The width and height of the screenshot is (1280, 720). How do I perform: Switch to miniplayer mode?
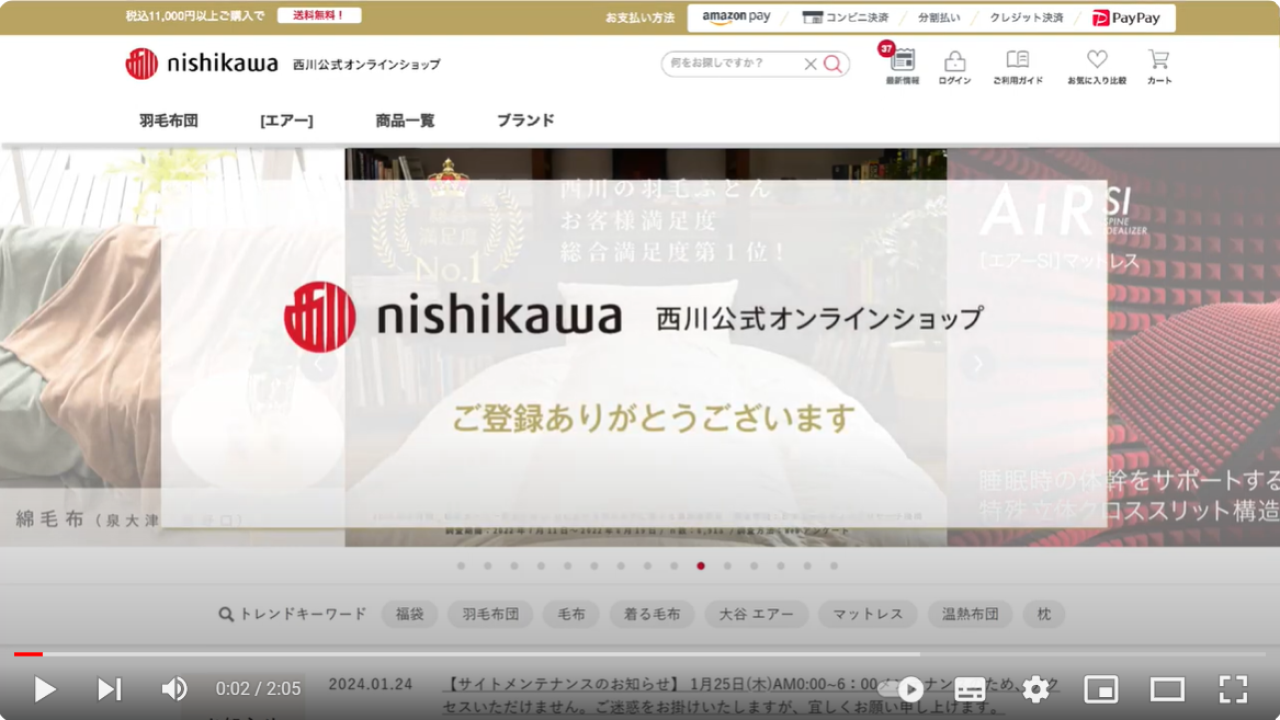(x=1101, y=689)
